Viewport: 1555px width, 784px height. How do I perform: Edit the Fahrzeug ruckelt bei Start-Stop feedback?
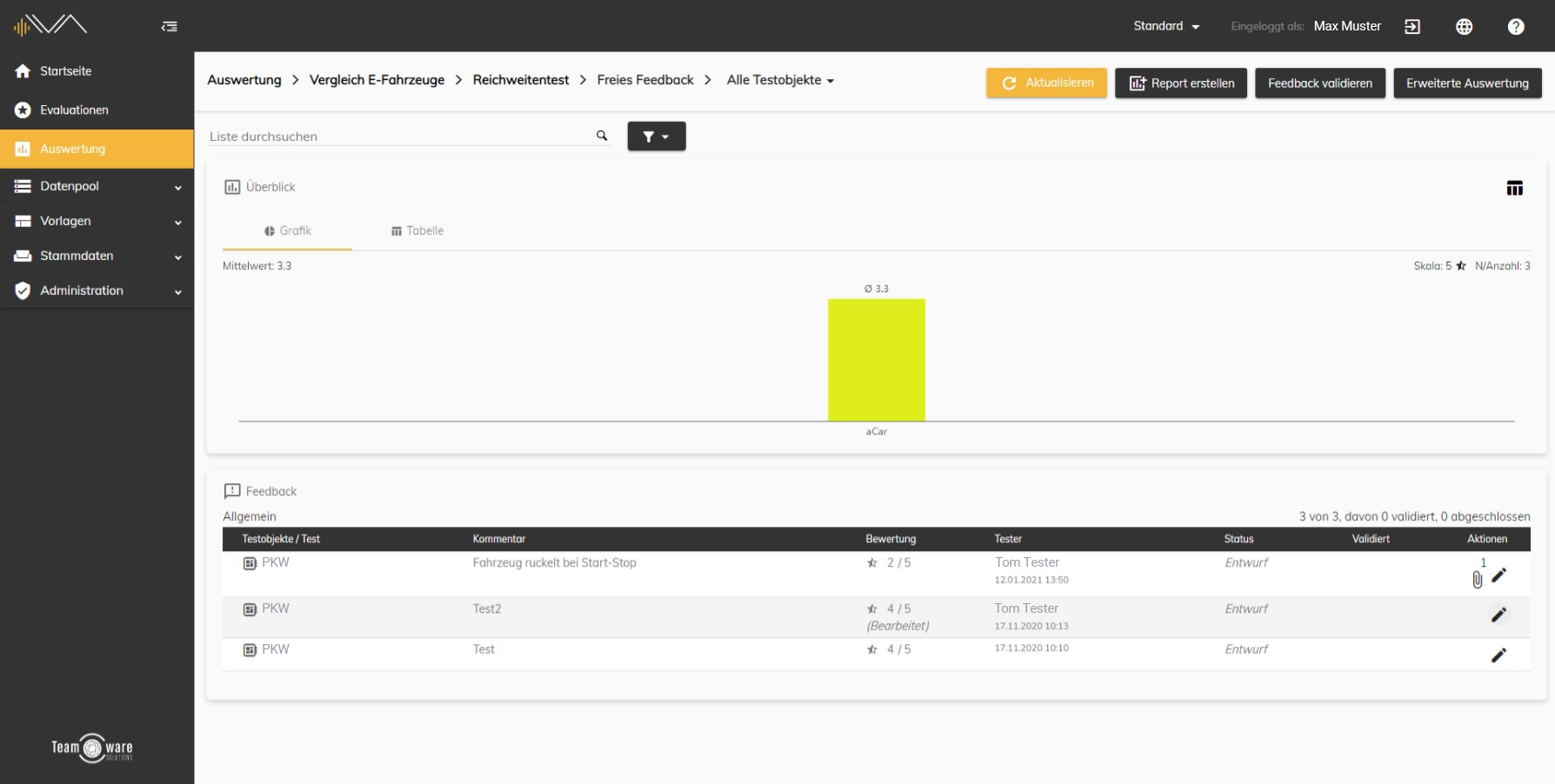[x=1499, y=575]
